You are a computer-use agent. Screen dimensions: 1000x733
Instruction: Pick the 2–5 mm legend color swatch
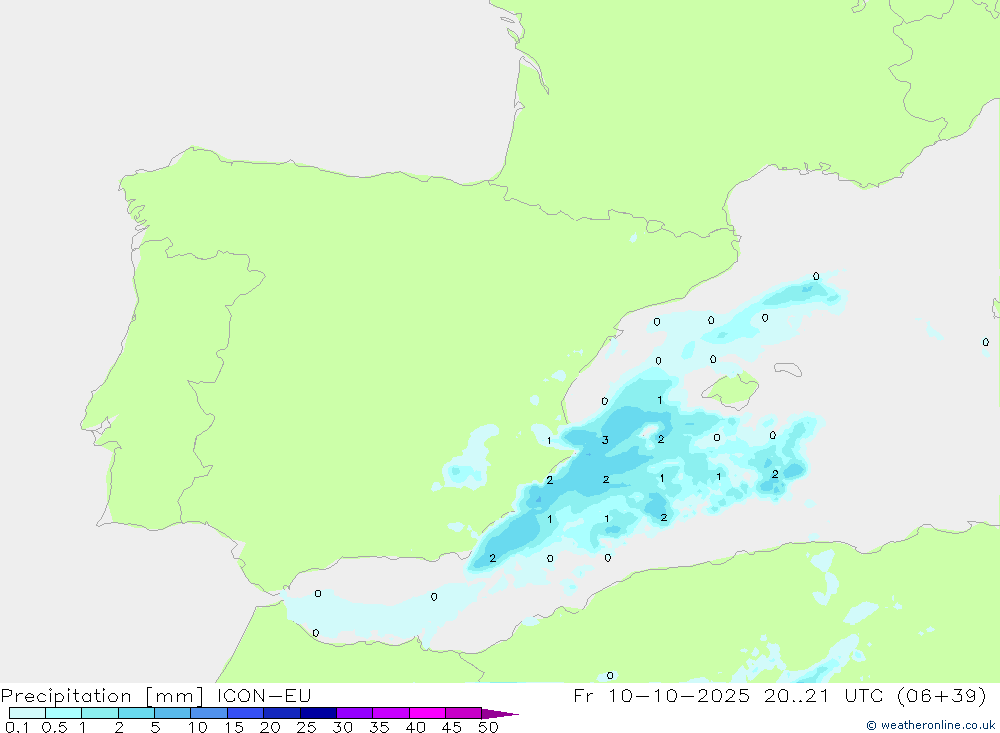pyautogui.click(x=136, y=713)
